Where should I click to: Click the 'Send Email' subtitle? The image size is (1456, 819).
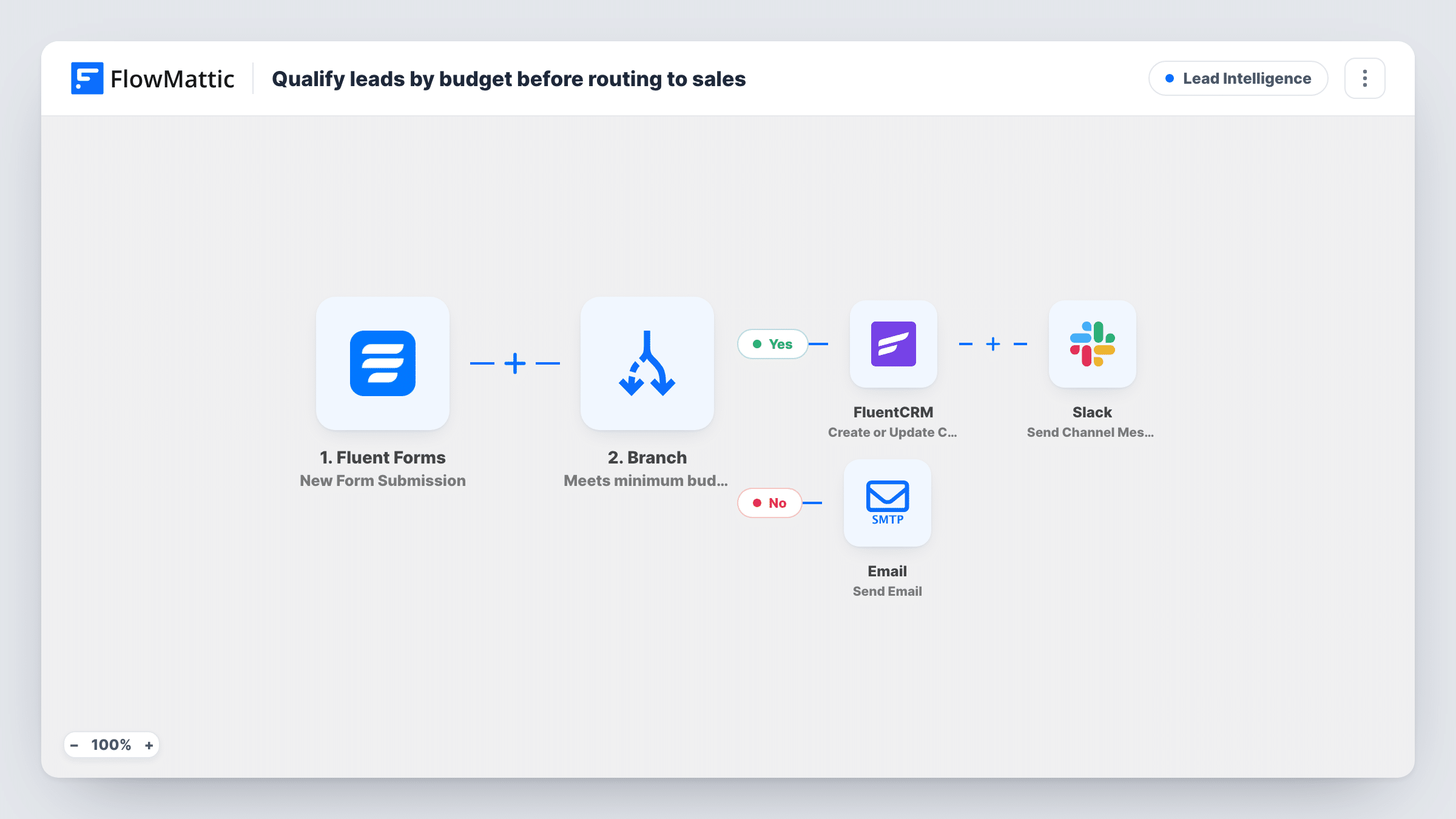[x=888, y=591]
